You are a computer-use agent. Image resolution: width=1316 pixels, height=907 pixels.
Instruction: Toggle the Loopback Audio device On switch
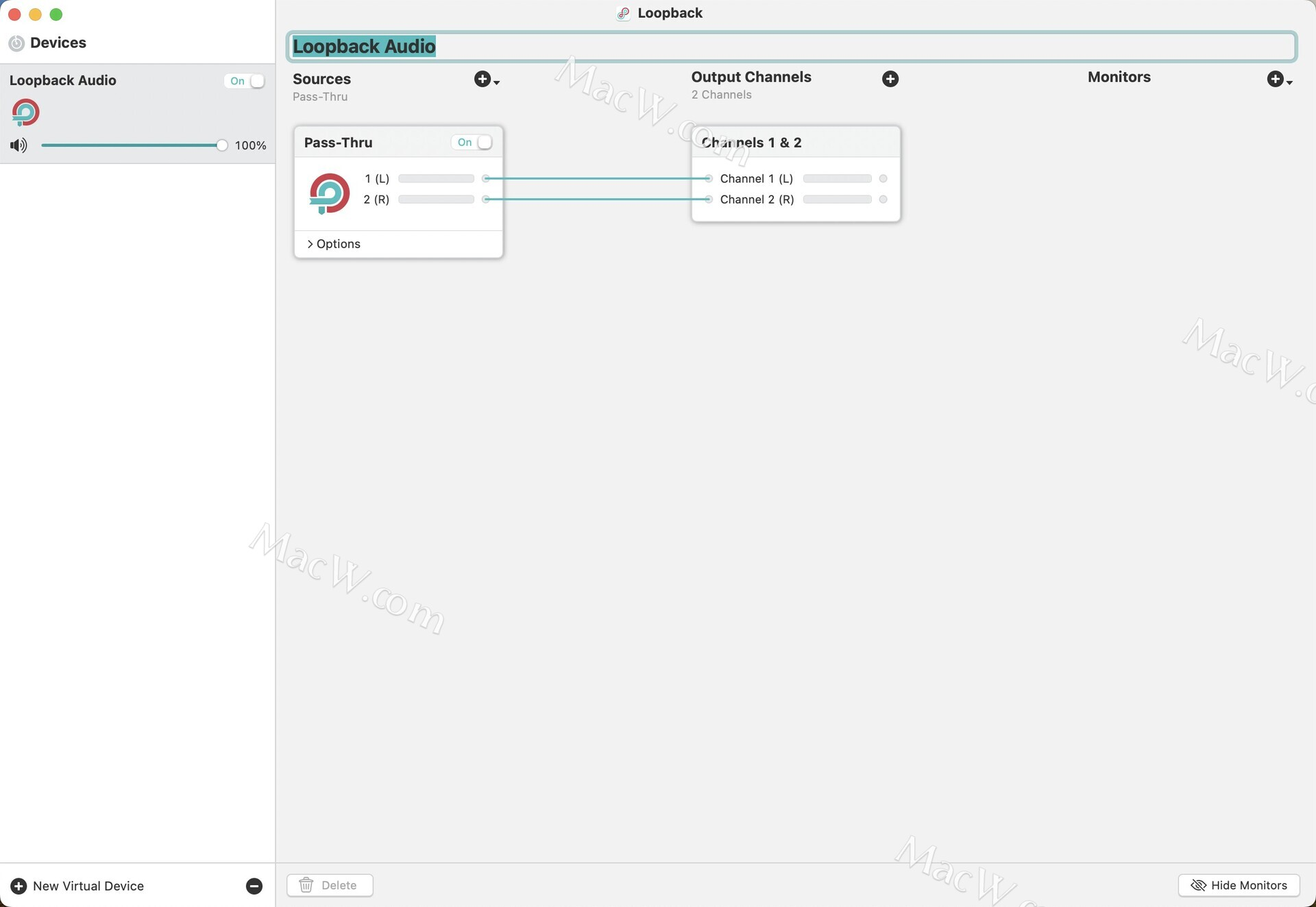(x=245, y=81)
